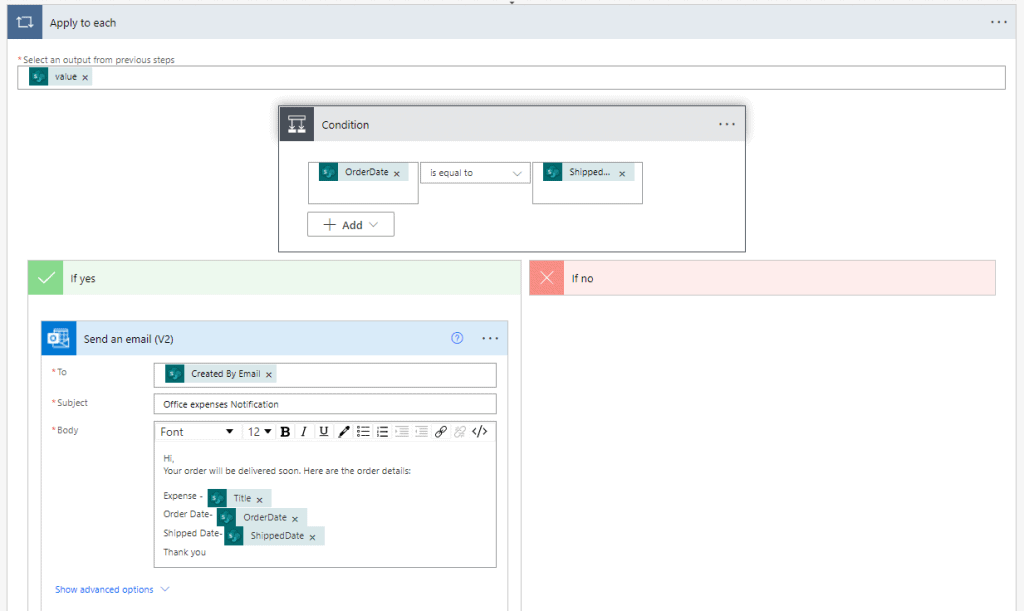Switch to HTML code view
The height and width of the screenshot is (611, 1024).
[x=479, y=431]
